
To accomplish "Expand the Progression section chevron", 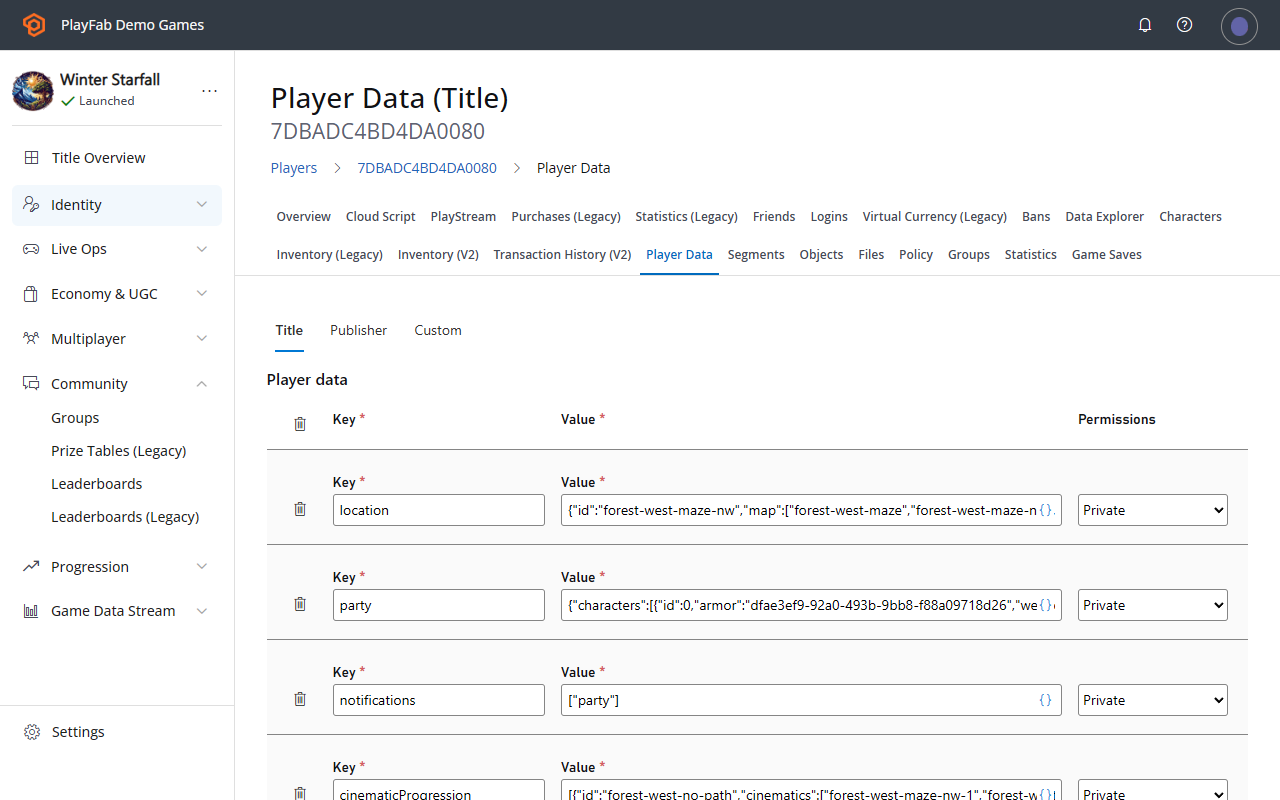I will coord(202,567).
